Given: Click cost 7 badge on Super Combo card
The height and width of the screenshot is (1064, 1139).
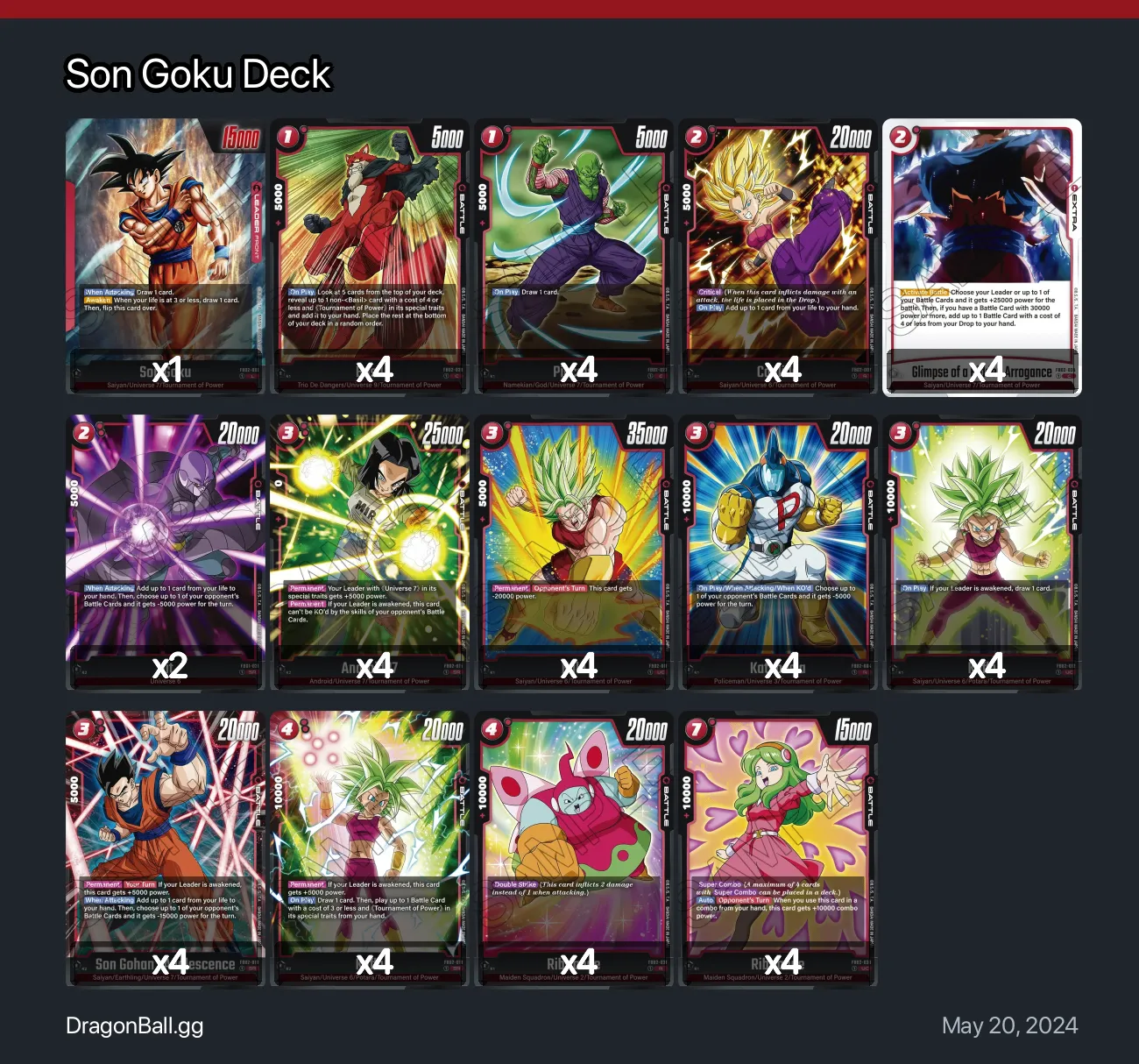Looking at the screenshot, I should pos(697,729).
